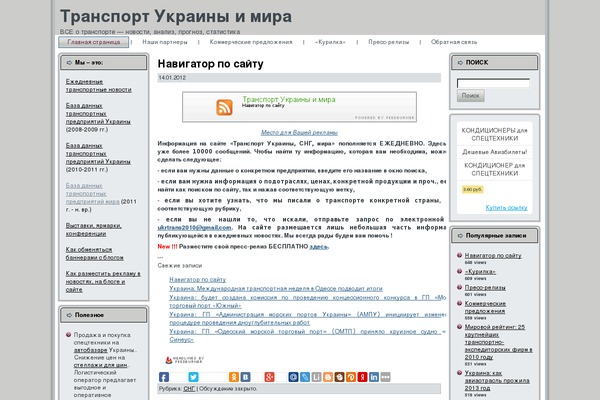The height and width of the screenshot is (400, 600).
Task: Open Коммерческие предложения menu item
Action: coord(251,42)
